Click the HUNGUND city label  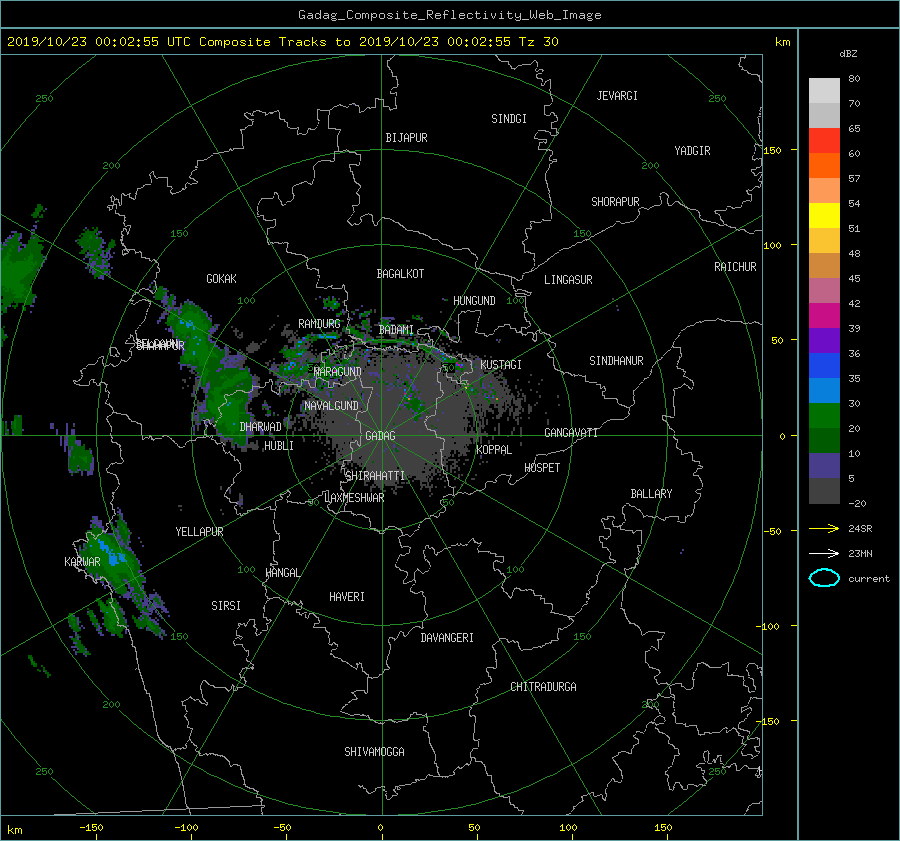click(x=474, y=300)
